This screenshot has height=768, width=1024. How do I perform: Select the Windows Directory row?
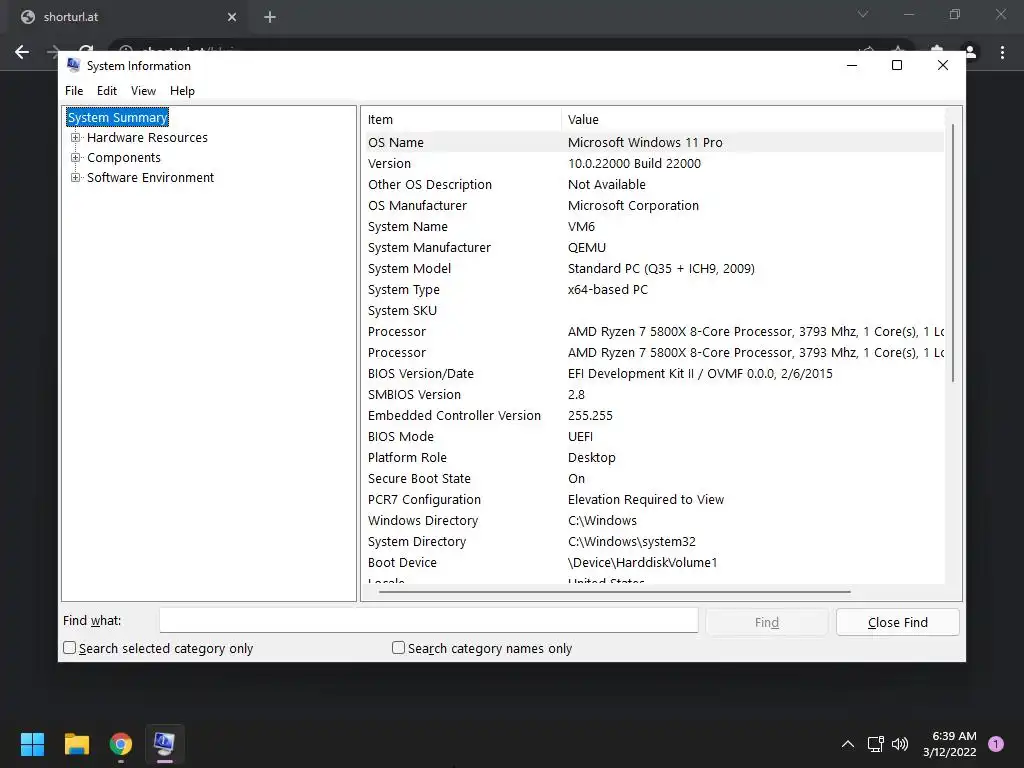click(x=654, y=520)
